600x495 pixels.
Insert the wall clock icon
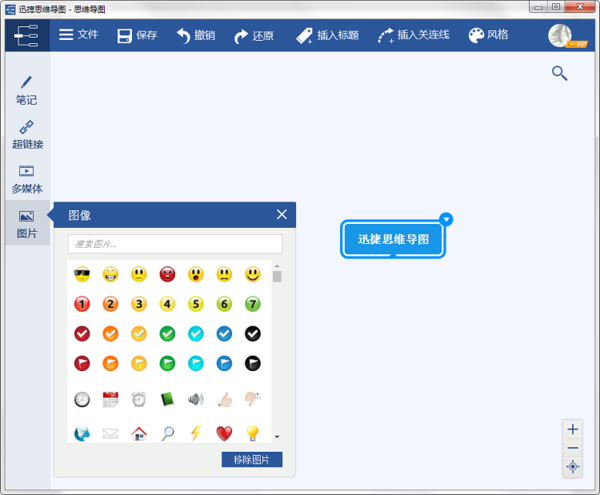click(82, 399)
